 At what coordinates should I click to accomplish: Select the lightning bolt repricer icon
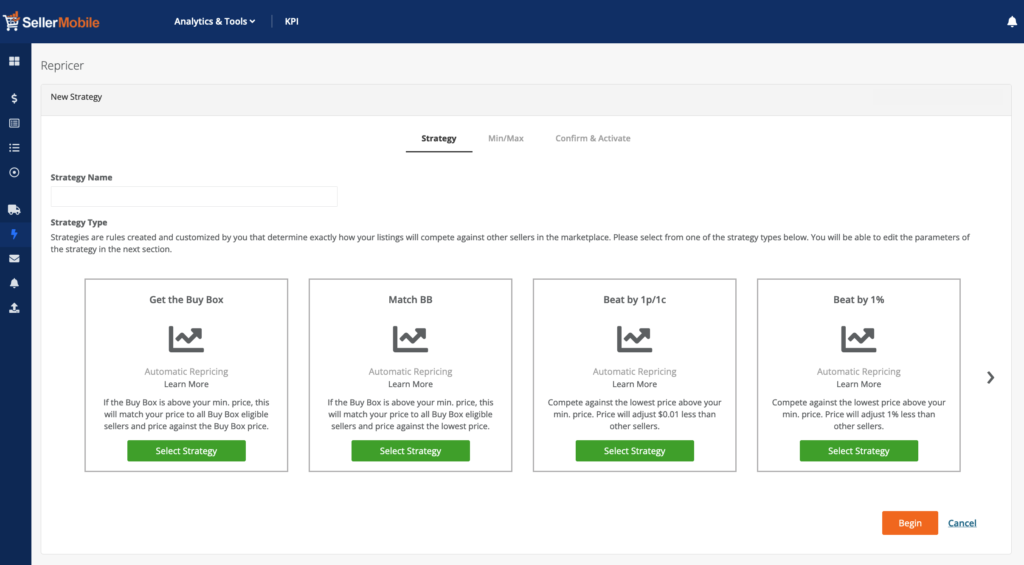14,234
